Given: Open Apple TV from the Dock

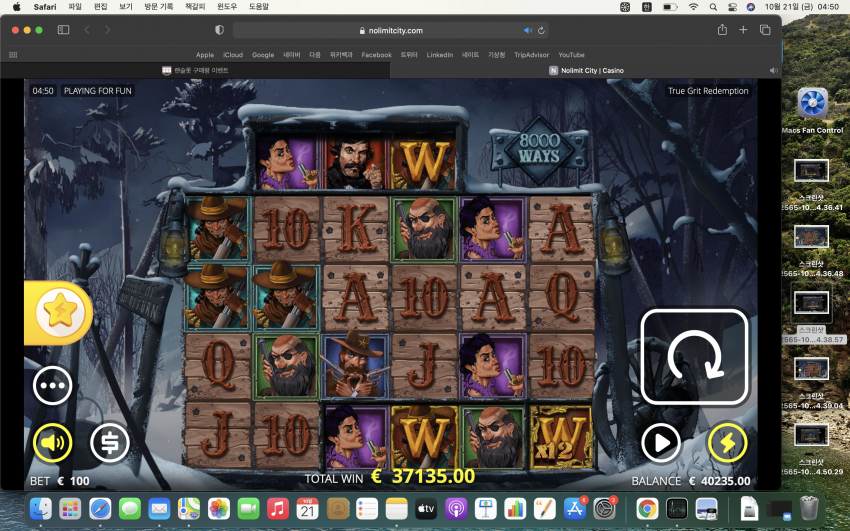Looking at the screenshot, I should pos(426,509).
